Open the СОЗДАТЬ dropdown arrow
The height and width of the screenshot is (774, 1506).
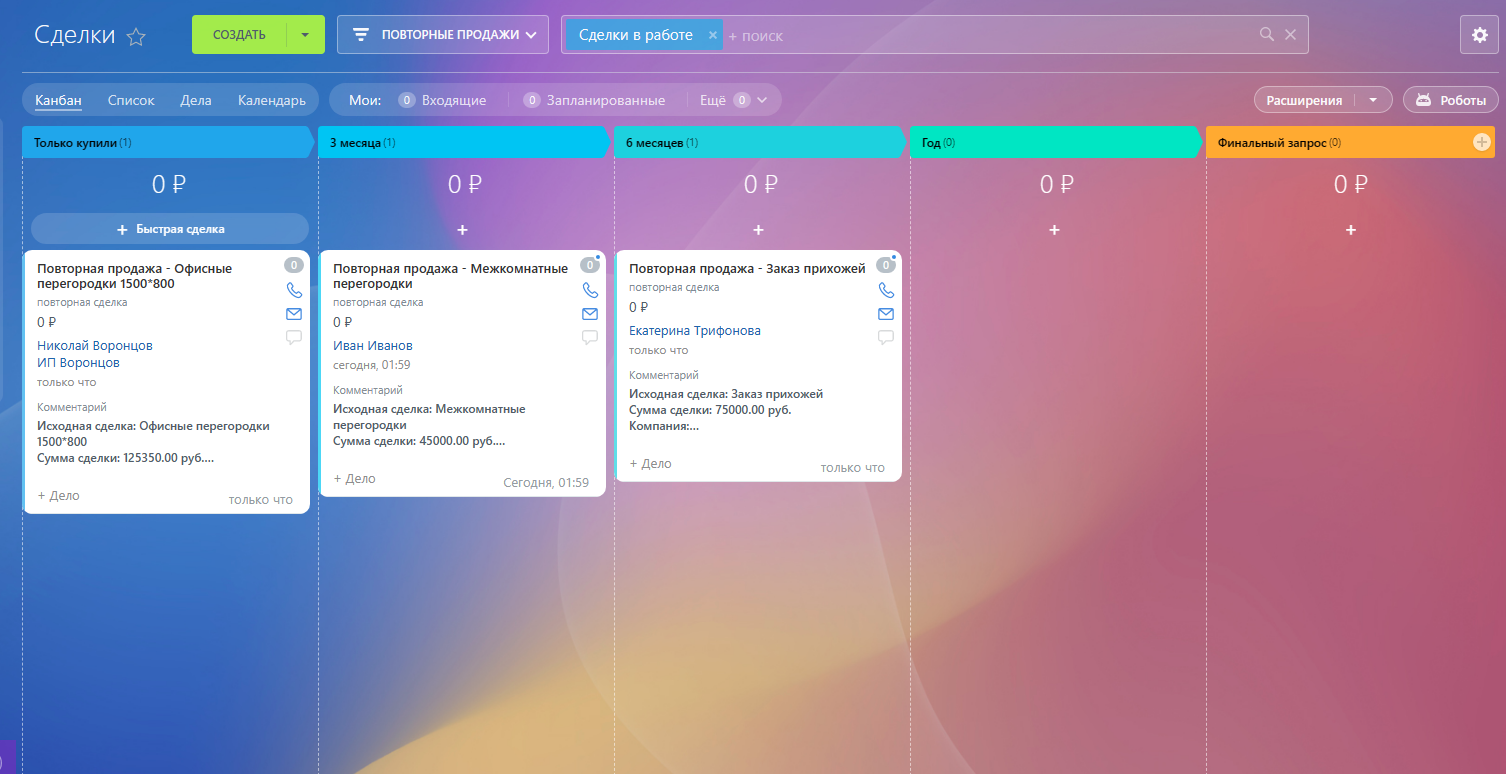(x=306, y=35)
